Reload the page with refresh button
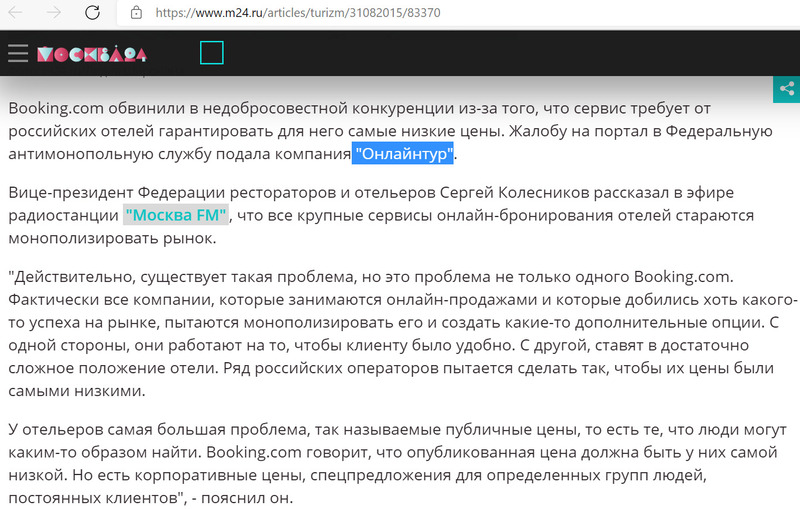The height and width of the screenshot is (509, 800). pos(91,13)
